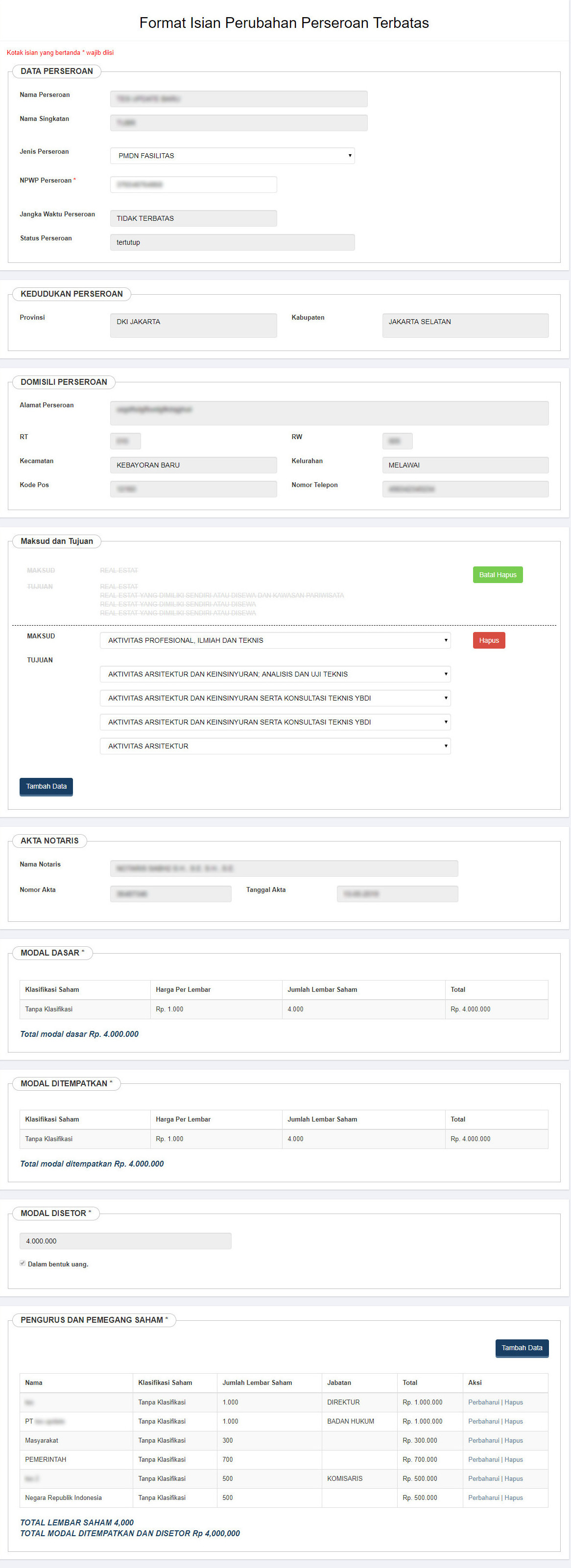571x1568 pixels.
Task: Click Perbaharui for Negara Republik Indonesia
Action: 483,1498
